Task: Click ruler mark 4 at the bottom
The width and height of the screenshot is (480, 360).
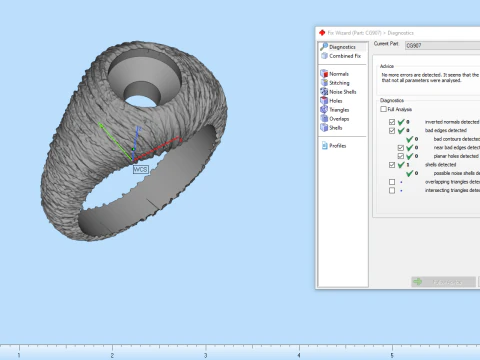Action: (x=299, y=355)
